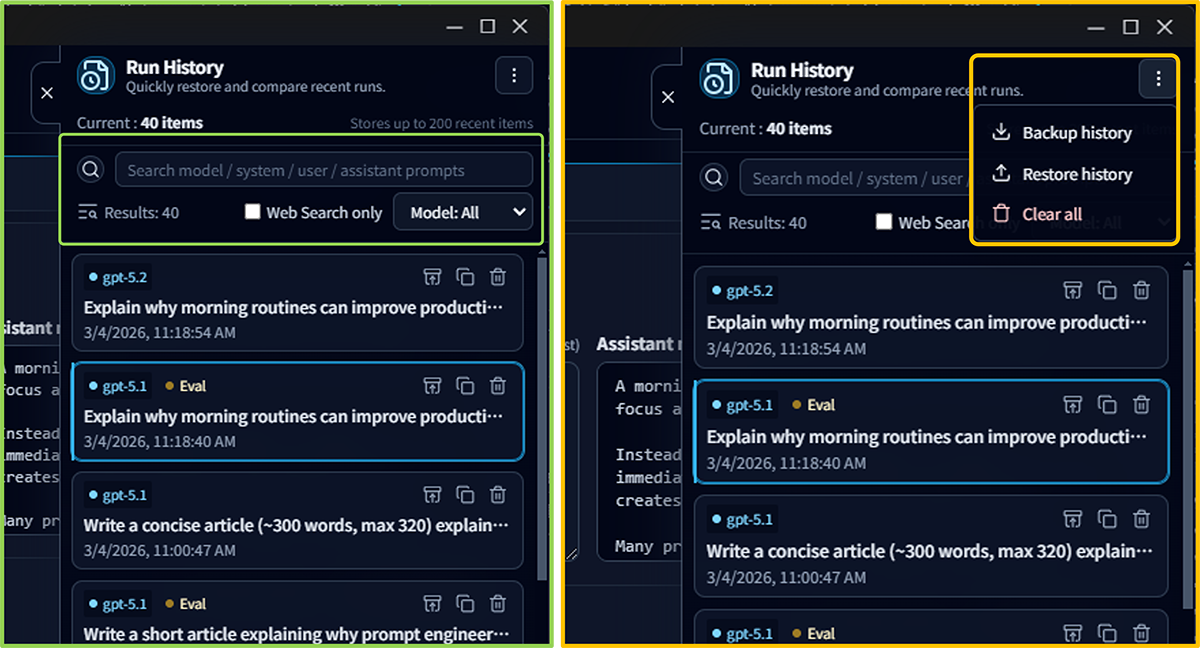Tick Web Search only checkbox in right screenshot
Screen dimensions: 1200x648
884,222
